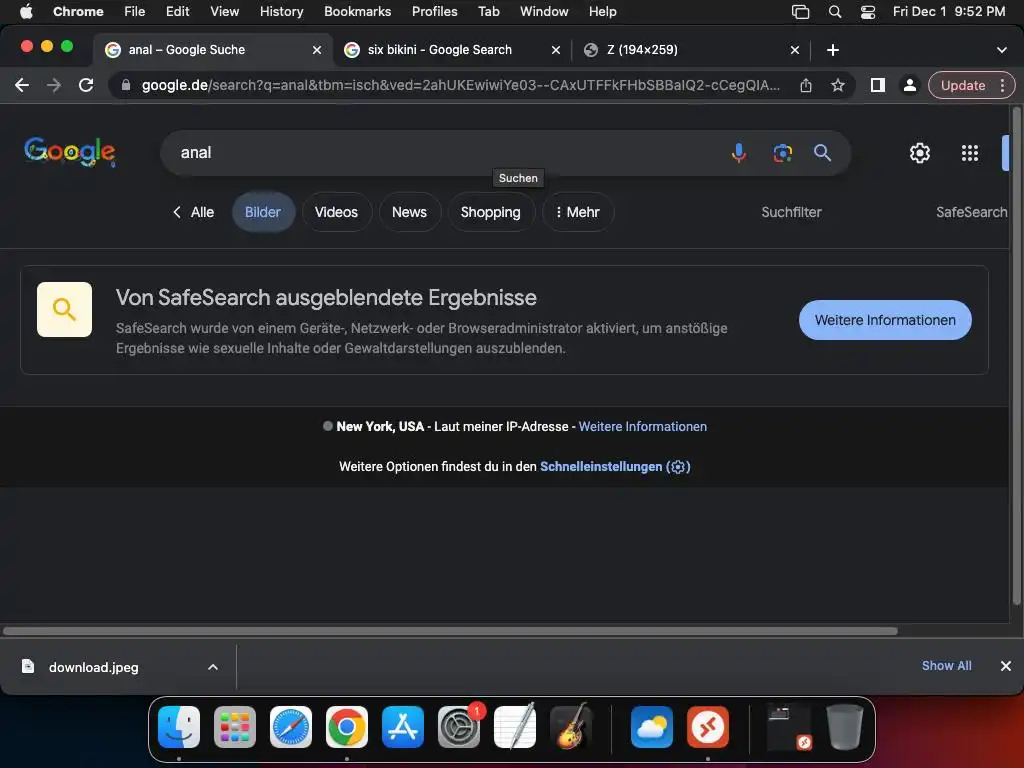Open the Schnelleinstellungen link
Screen dimensions: 1024x768
point(615,466)
